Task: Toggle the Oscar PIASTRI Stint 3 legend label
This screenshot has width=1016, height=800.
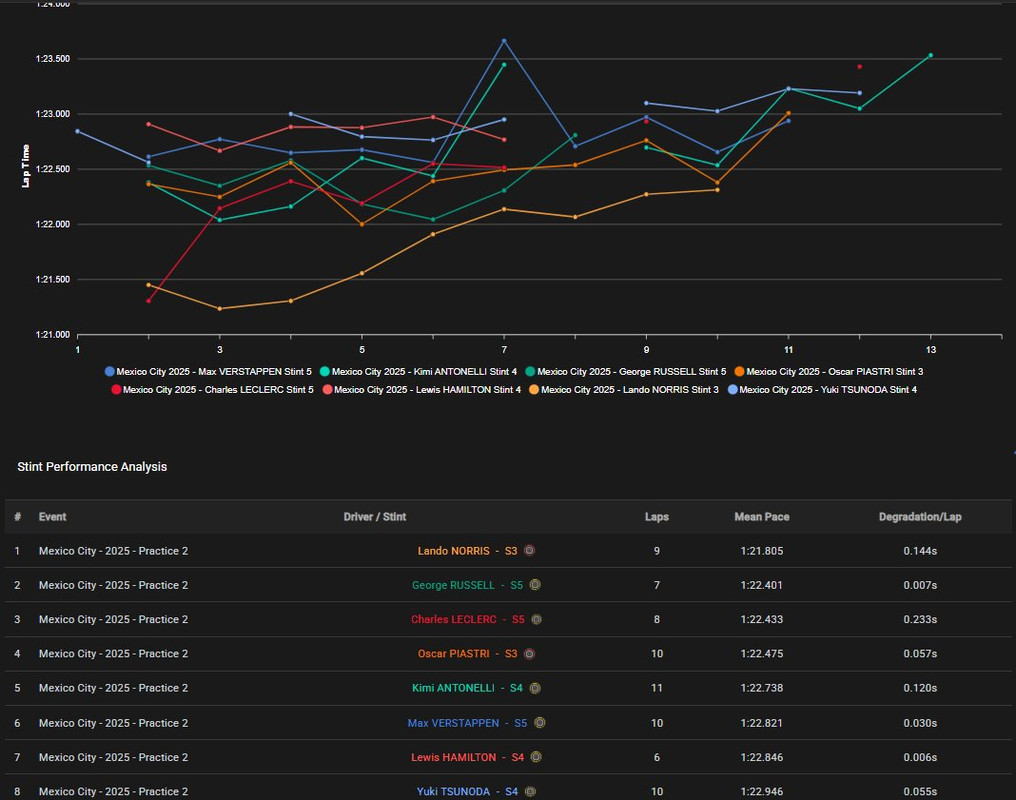Action: pyautogui.click(x=835, y=372)
